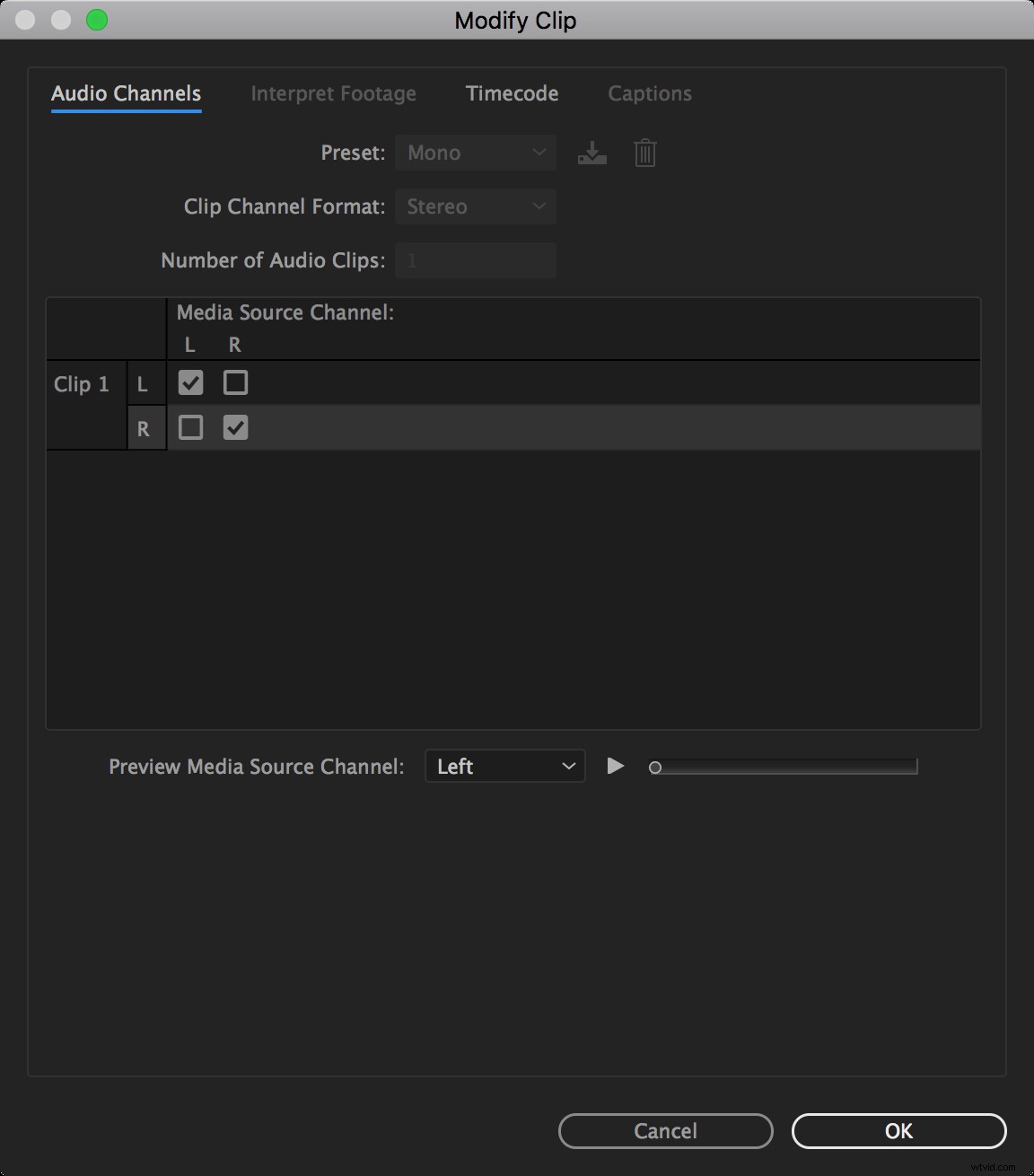1034x1176 pixels.
Task: Check the R source channel for output L
Action: point(235,382)
